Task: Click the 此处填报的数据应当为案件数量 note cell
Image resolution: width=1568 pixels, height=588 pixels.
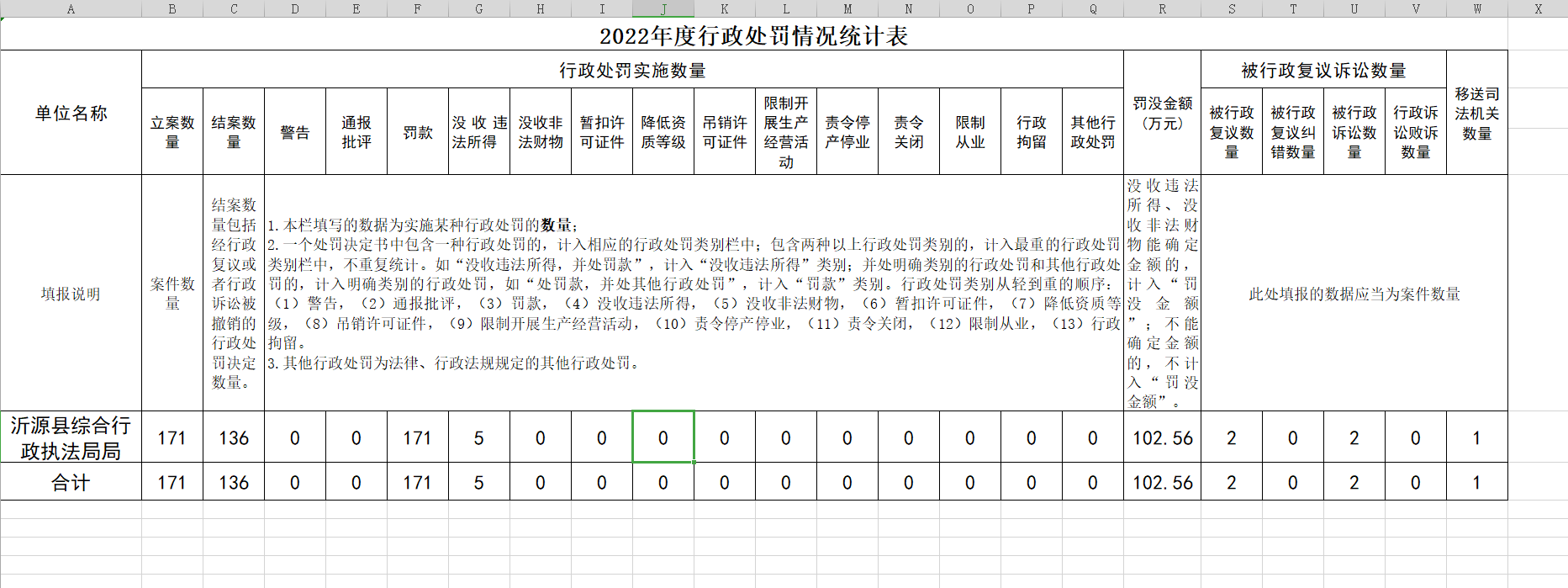Action: [1354, 294]
